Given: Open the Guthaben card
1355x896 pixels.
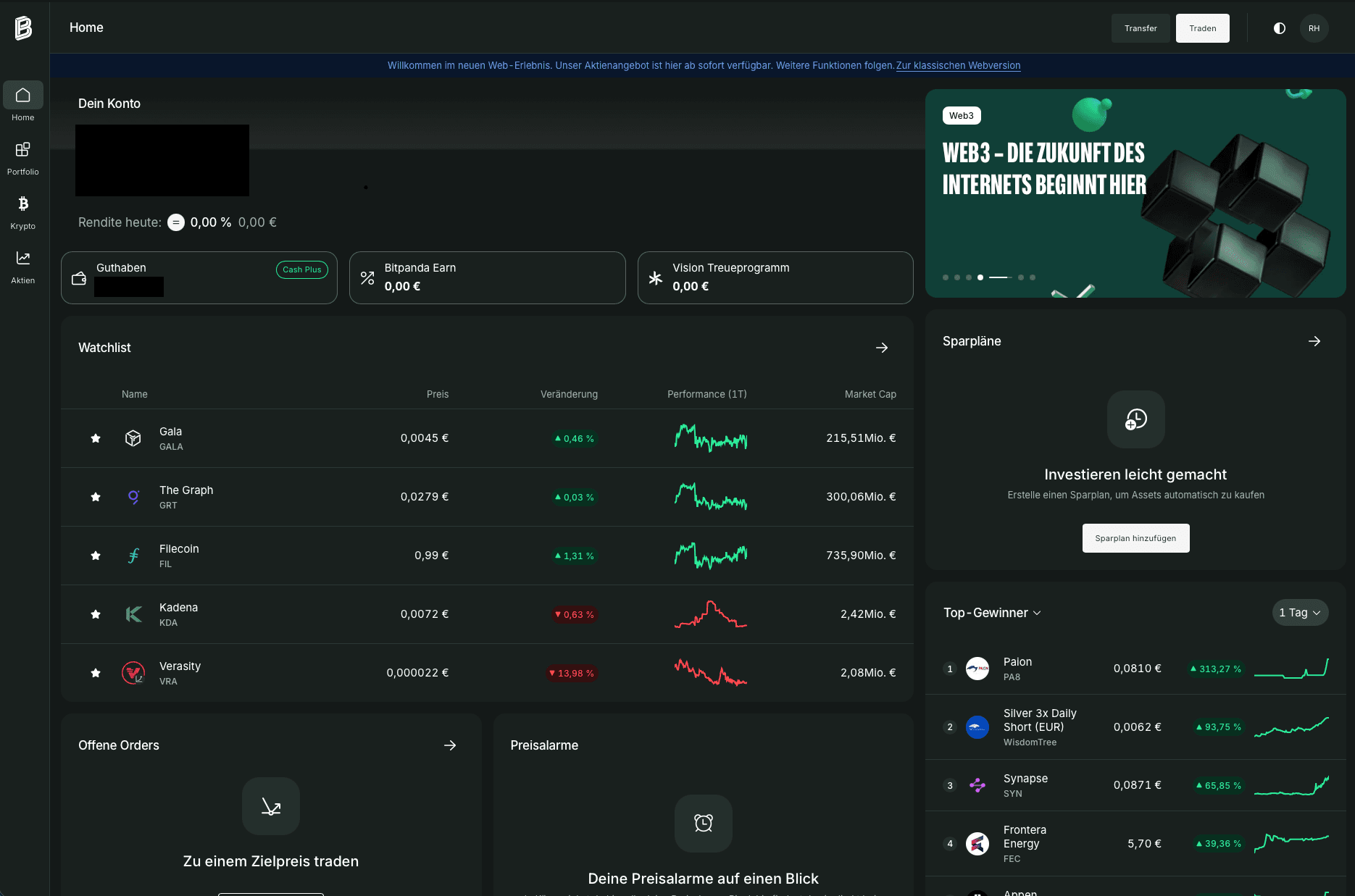Looking at the screenshot, I should point(199,277).
